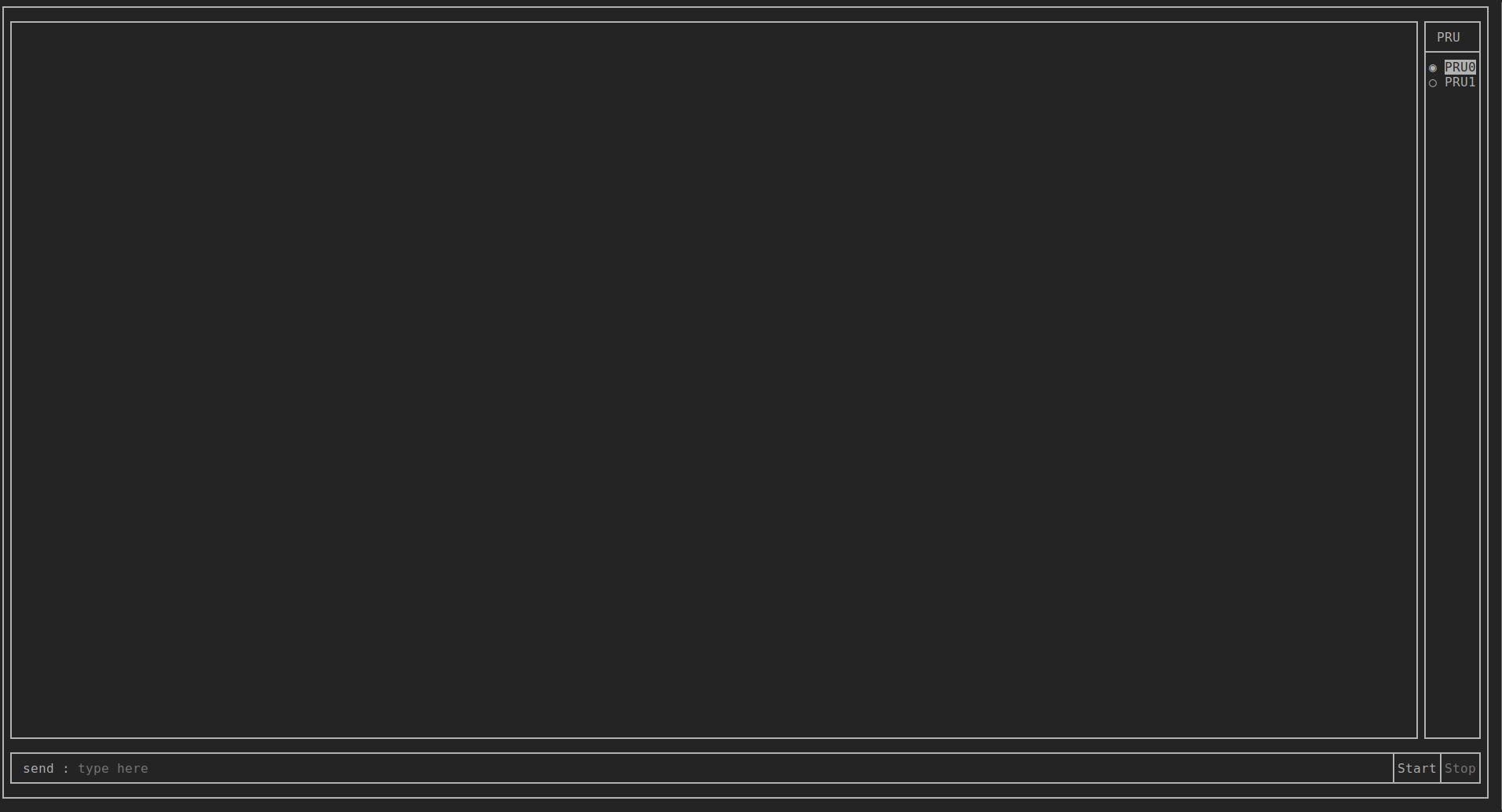The image size is (1502, 812).
Task: Switch the active PRU to PRU1
Action: [1452, 82]
